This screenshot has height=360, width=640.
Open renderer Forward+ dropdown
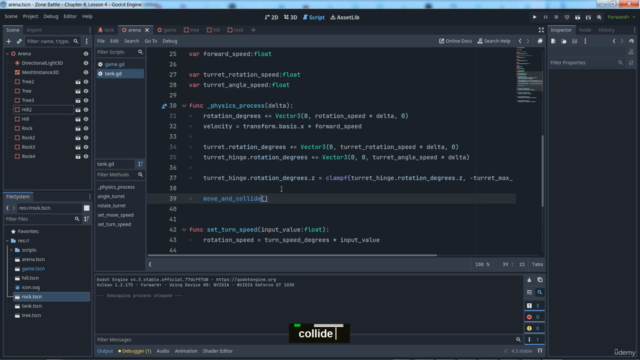pos(621,17)
